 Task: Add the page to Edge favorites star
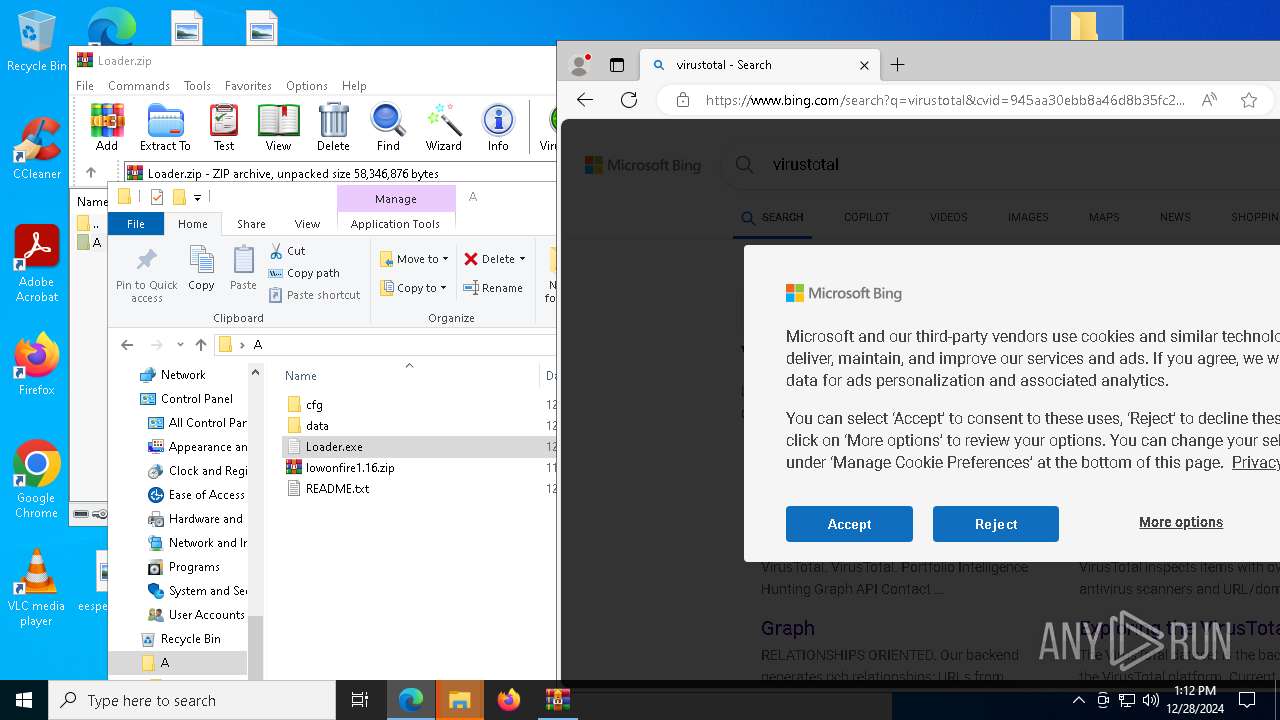[1249, 100]
